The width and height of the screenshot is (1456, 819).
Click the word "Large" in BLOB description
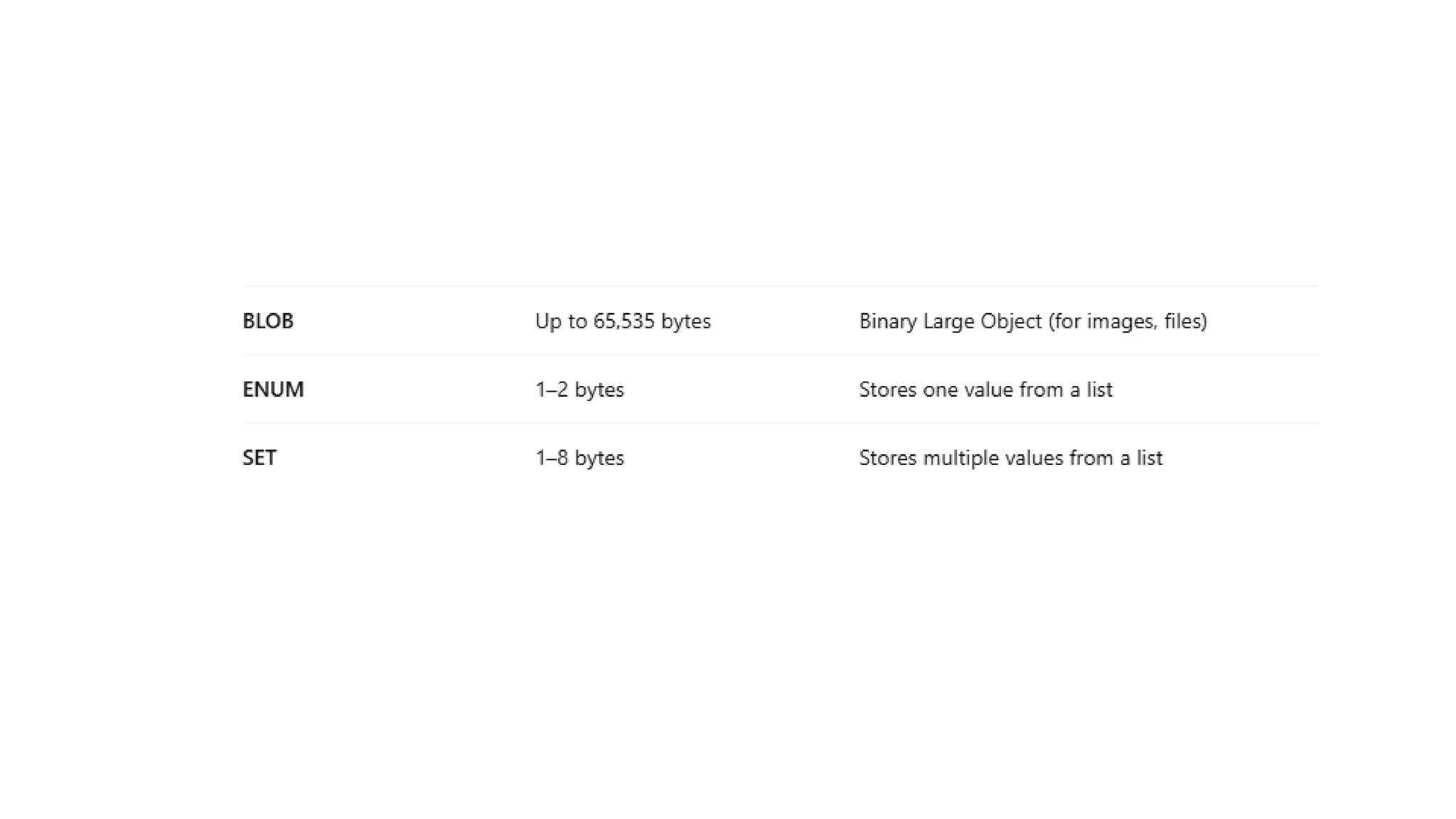pos(948,322)
